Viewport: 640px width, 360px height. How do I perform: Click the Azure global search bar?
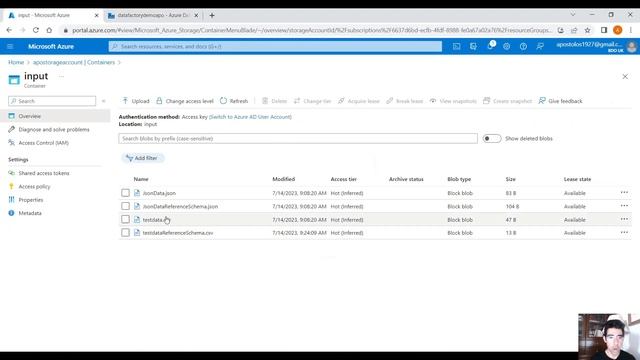pyautogui.click(x=275, y=47)
